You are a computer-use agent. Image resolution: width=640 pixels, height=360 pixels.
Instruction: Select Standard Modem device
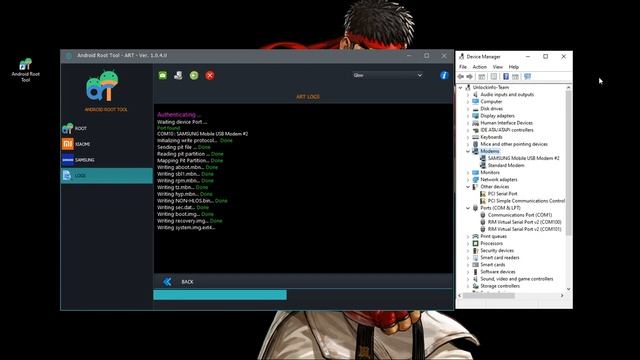tap(506, 165)
